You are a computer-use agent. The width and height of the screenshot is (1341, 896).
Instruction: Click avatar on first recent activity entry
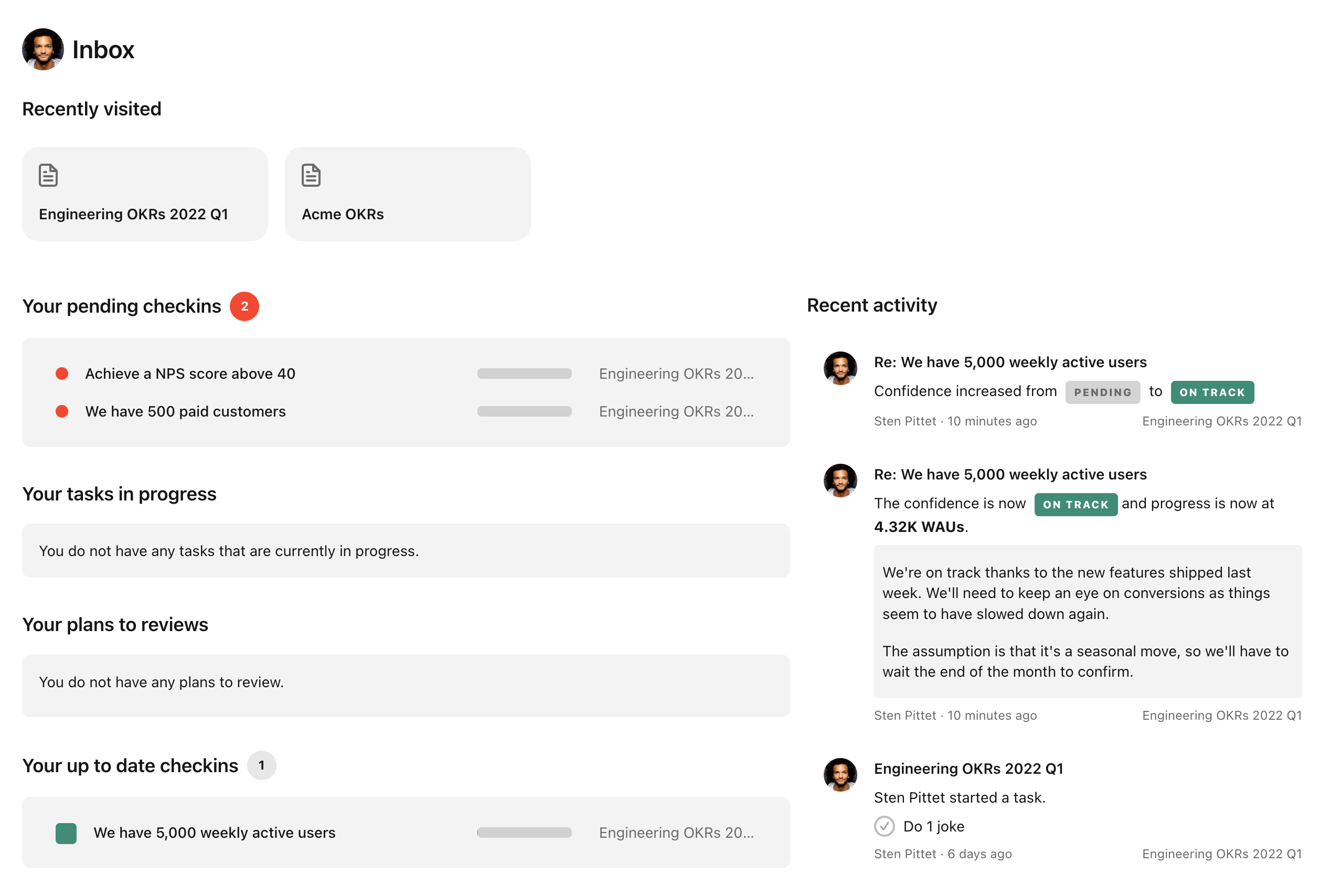[x=840, y=368]
